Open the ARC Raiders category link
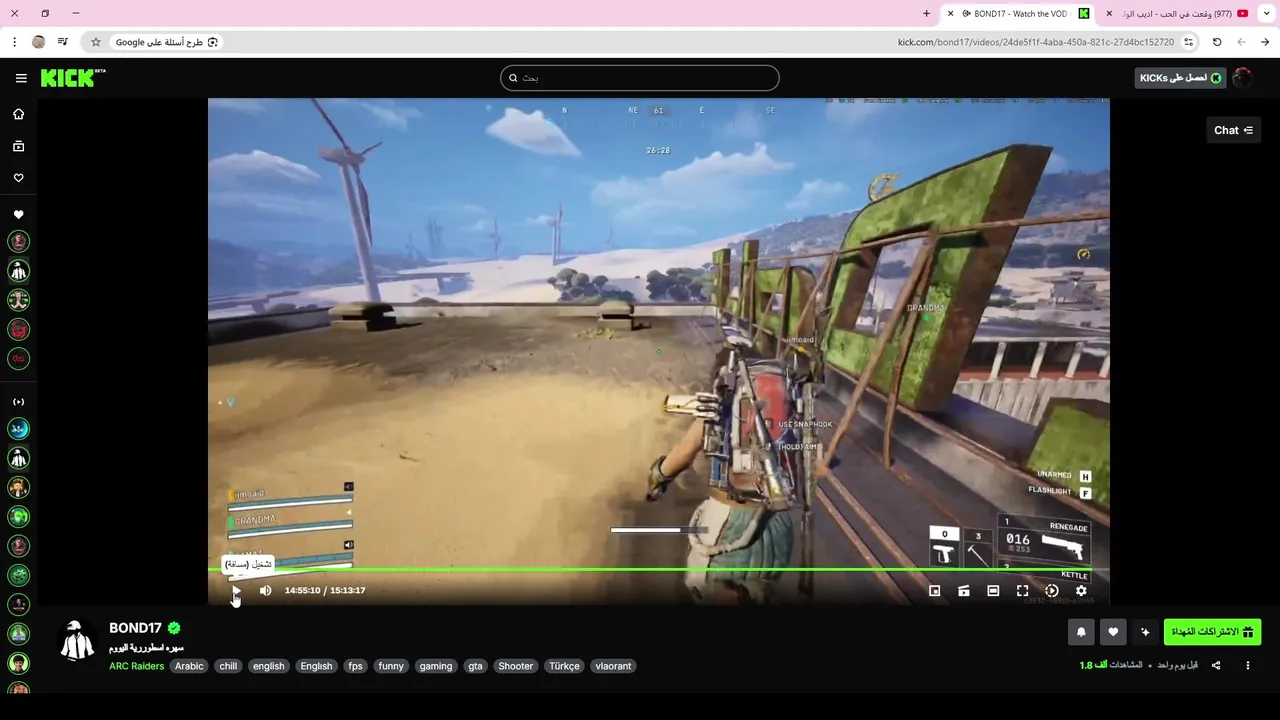Viewport: 1280px width, 720px height. pyautogui.click(x=136, y=666)
